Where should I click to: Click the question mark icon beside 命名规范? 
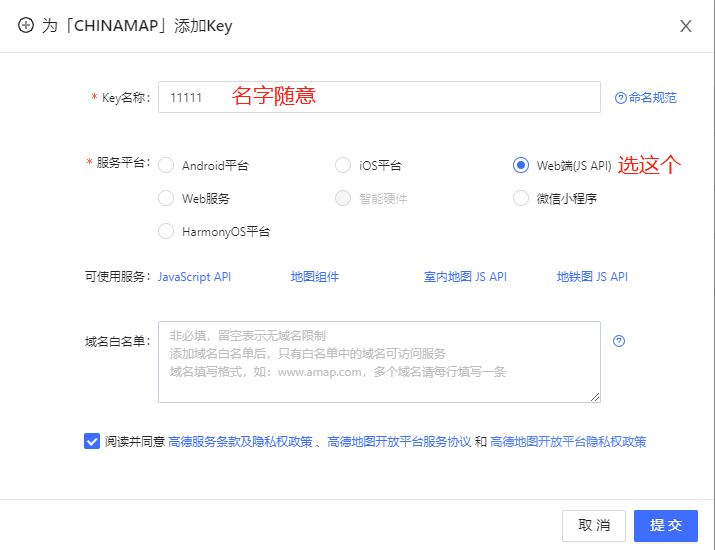pyautogui.click(x=621, y=98)
